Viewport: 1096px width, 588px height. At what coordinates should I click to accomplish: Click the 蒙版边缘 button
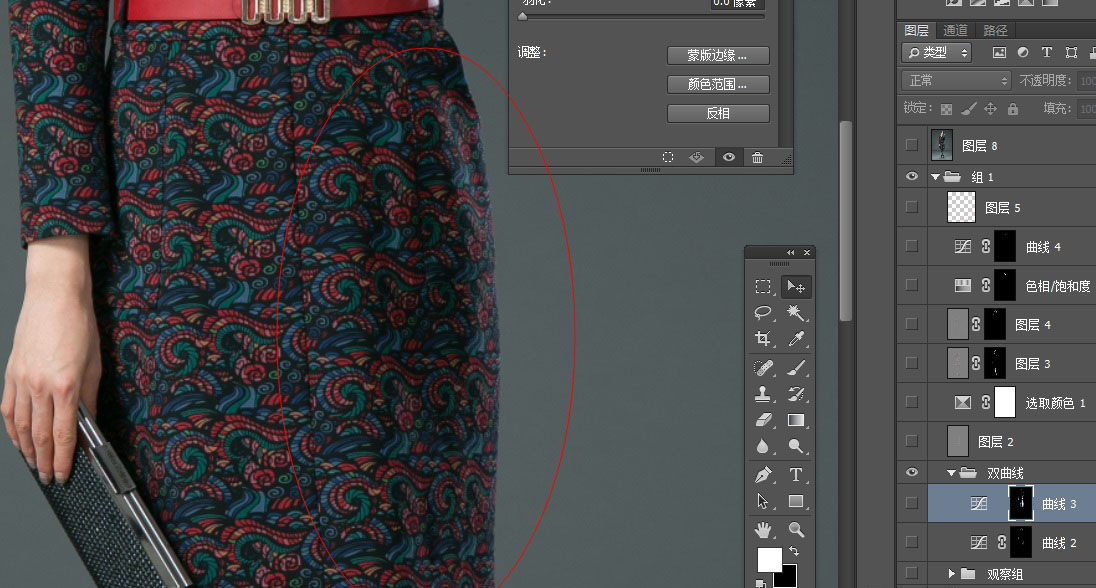[x=718, y=55]
